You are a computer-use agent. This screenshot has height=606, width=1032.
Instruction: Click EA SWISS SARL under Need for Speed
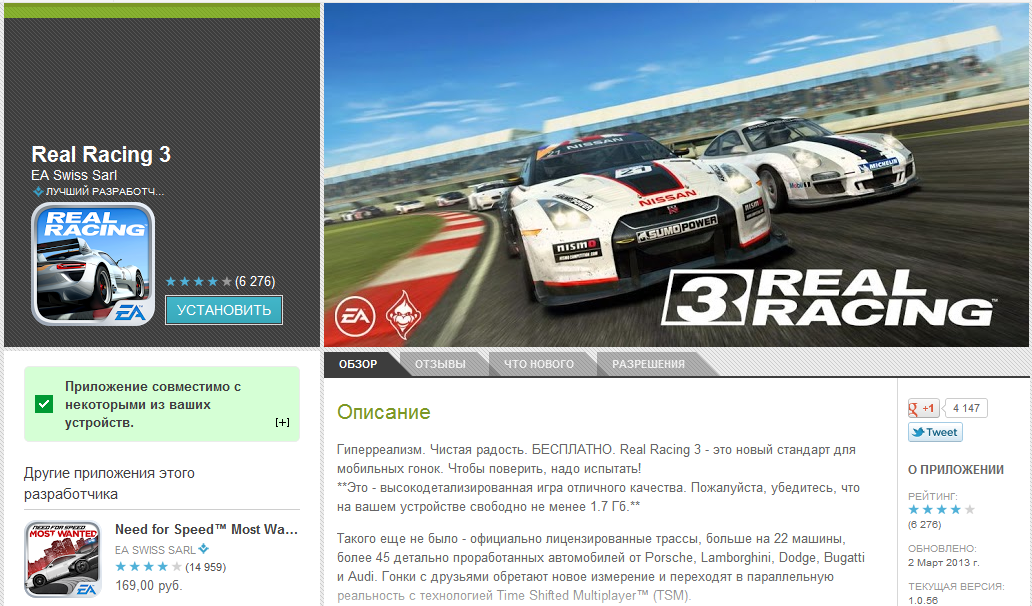click(x=155, y=550)
